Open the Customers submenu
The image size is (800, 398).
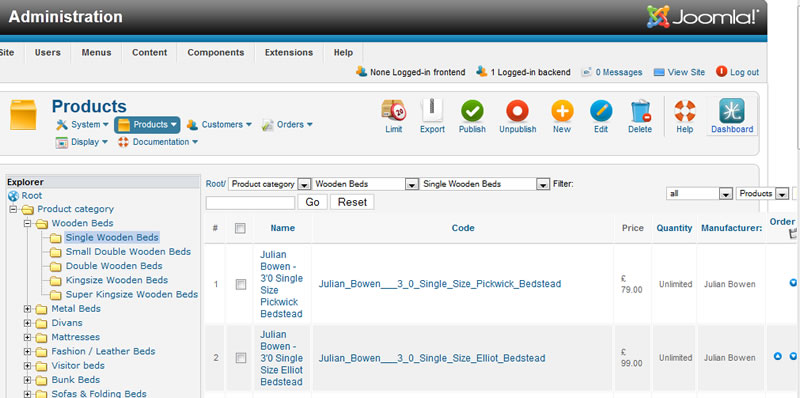tap(219, 125)
